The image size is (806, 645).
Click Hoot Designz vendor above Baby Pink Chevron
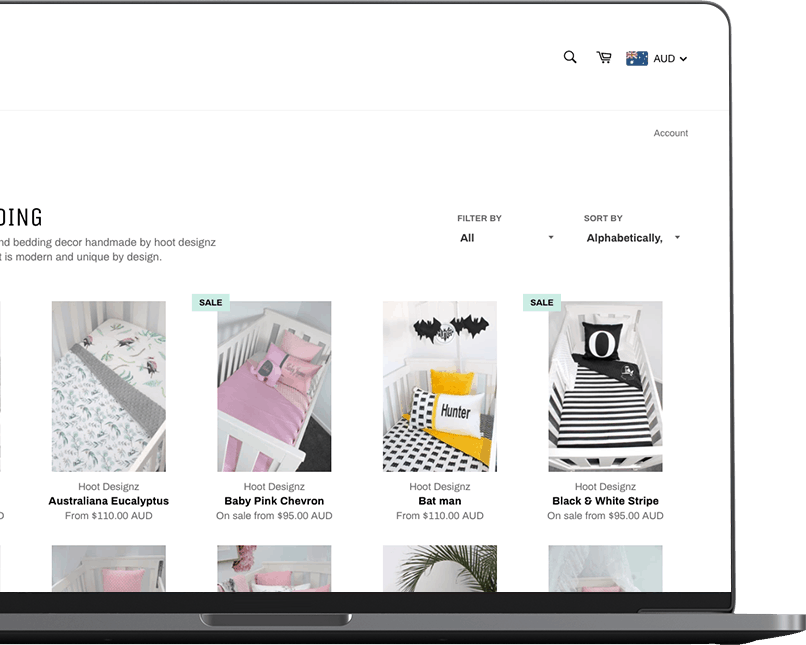coord(274,487)
